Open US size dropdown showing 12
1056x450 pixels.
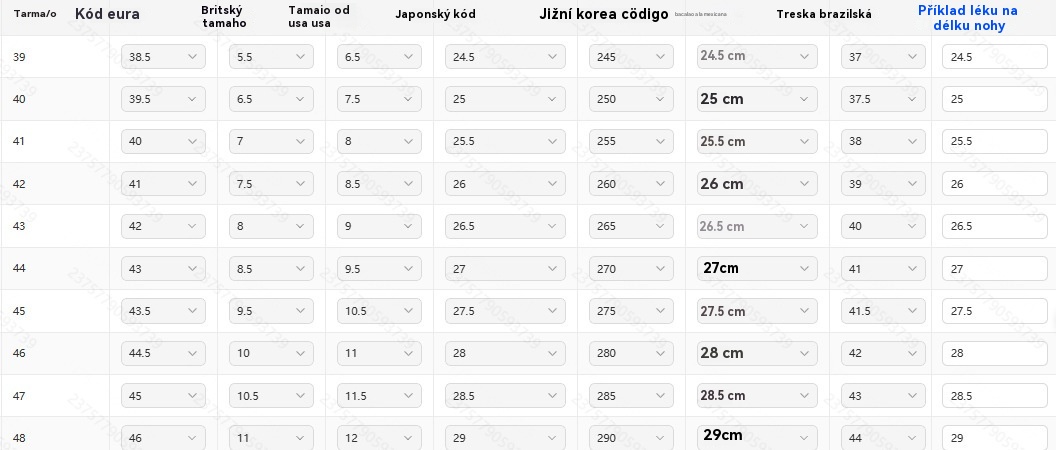[x=379, y=438]
